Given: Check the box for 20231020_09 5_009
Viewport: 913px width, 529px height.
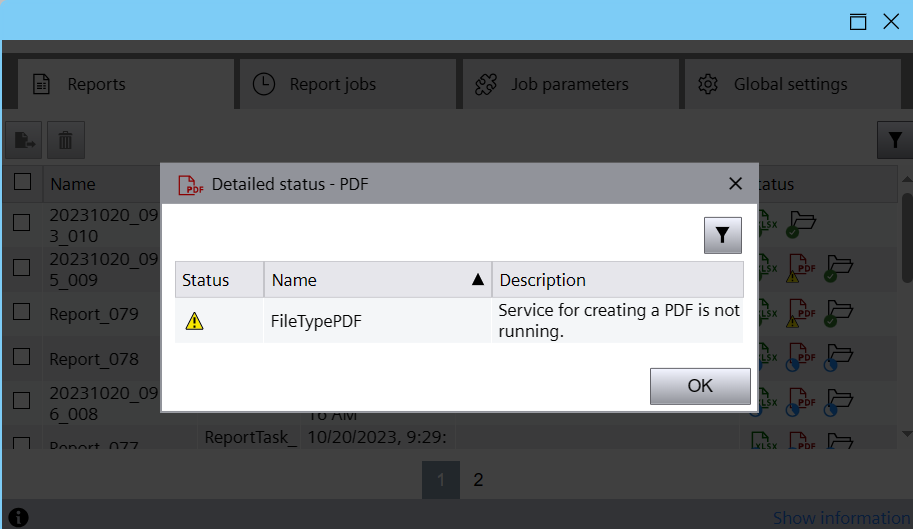Looking at the screenshot, I should 22,267.
